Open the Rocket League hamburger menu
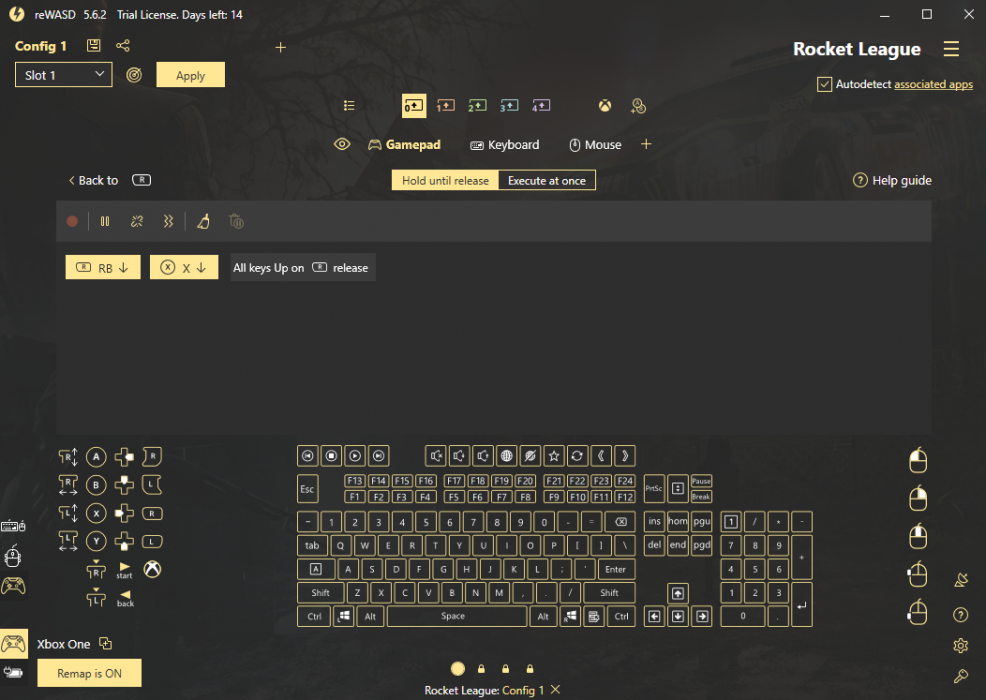Viewport: 986px width, 700px height. tap(951, 49)
